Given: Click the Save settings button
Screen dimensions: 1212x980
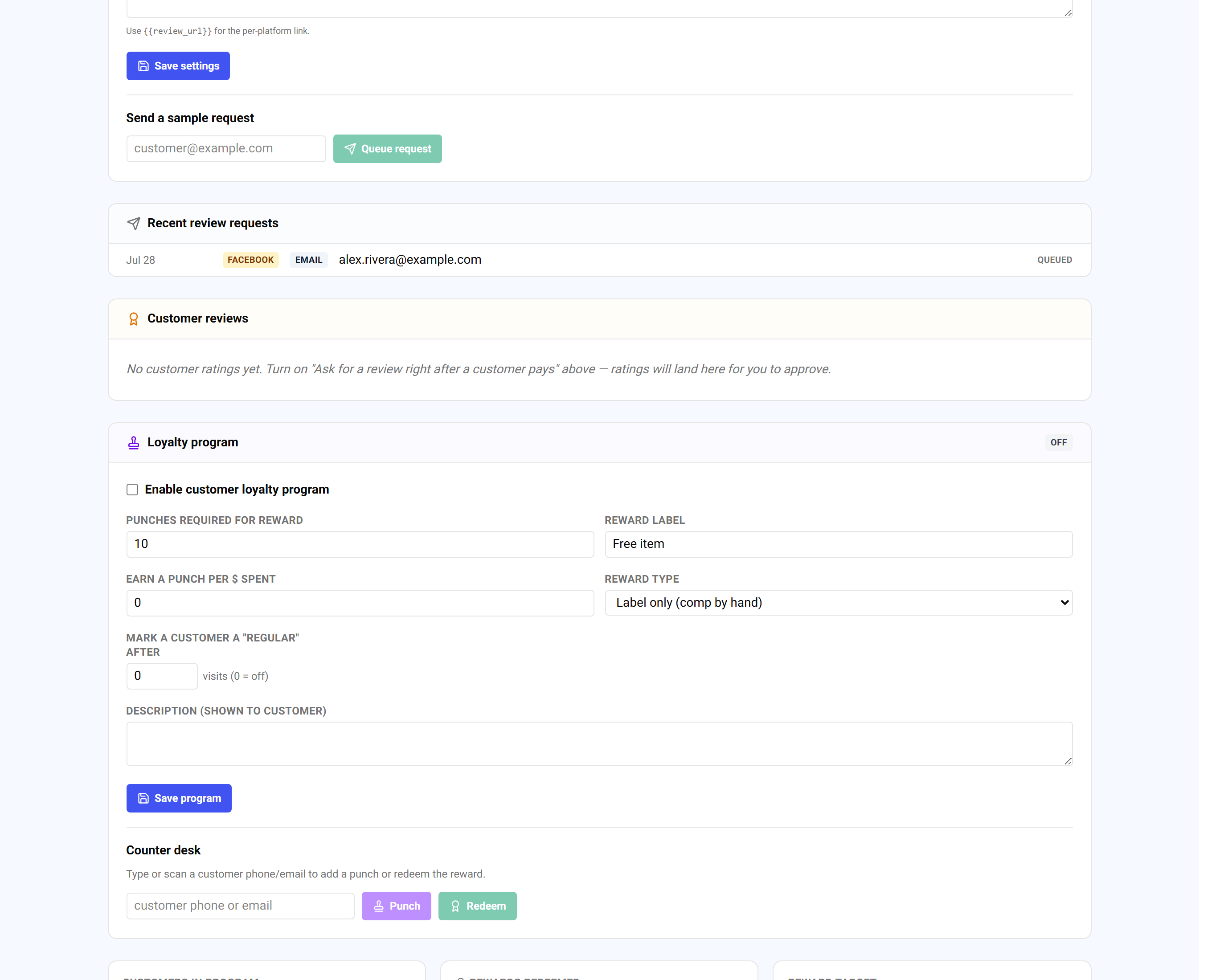Looking at the screenshot, I should pyautogui.click(x=178, y=66).
